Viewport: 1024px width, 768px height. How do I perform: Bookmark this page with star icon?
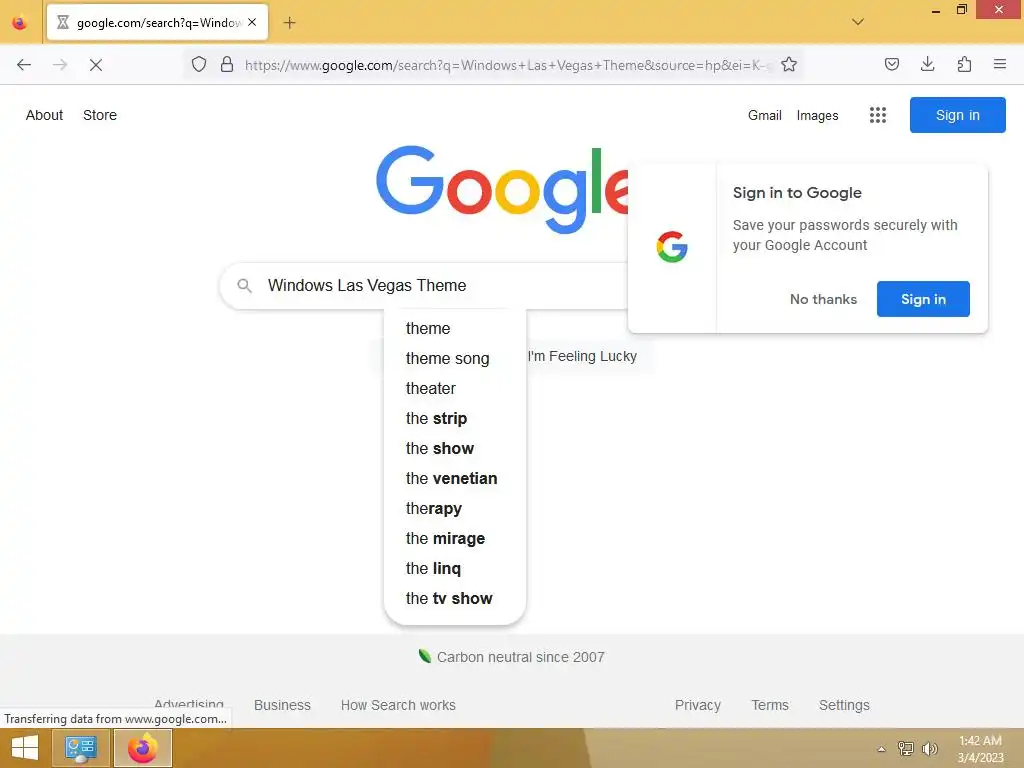tap(789, 64)
